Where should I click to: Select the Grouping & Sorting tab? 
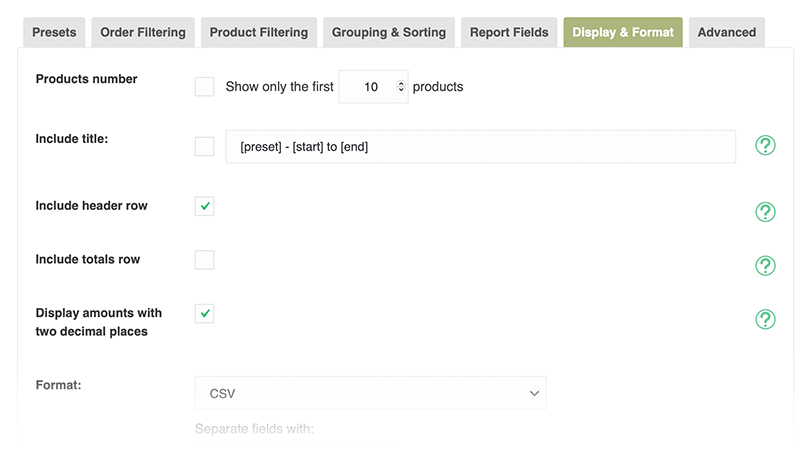[x=389, y=32]
